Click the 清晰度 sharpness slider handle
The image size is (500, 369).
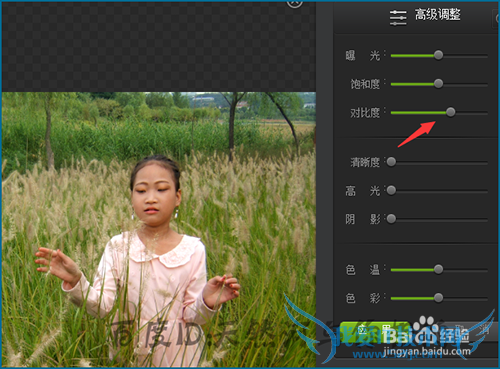click(391, 162)
